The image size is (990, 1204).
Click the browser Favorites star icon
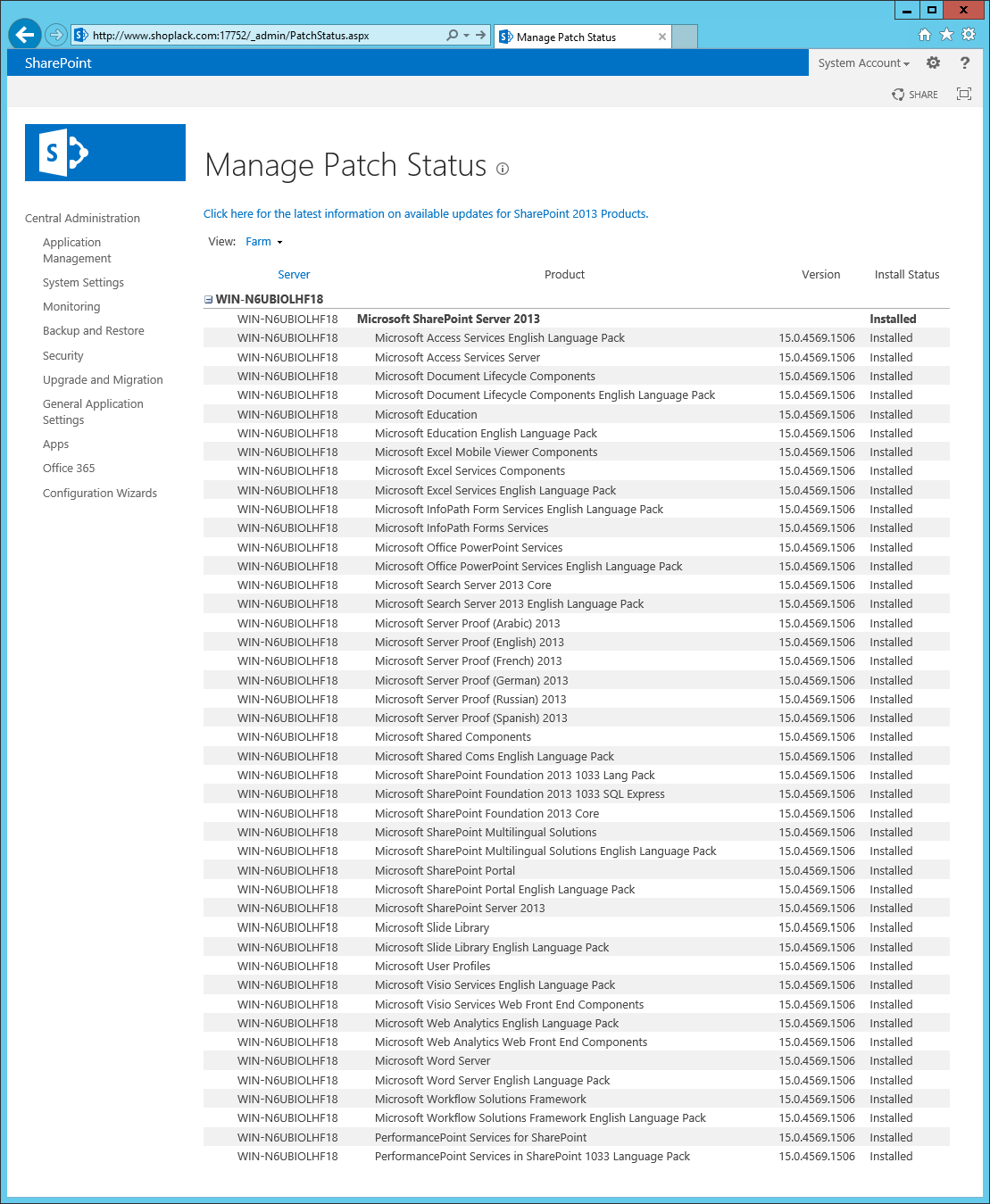[946, 35]
